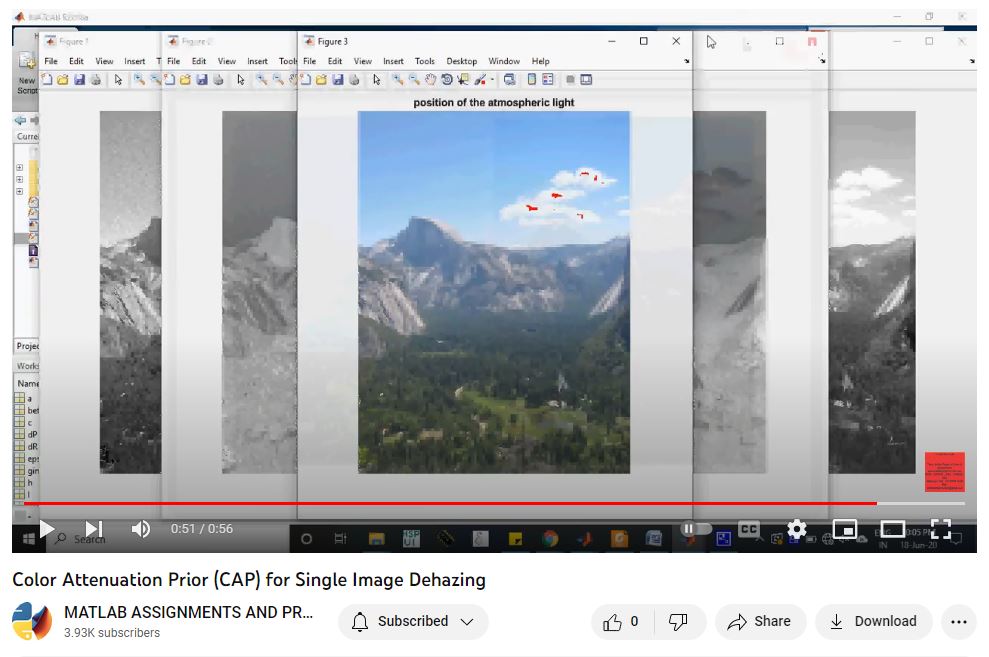Open the Tools menu in Figure 3
Screen dimensions: 989x657
(424, 61)
